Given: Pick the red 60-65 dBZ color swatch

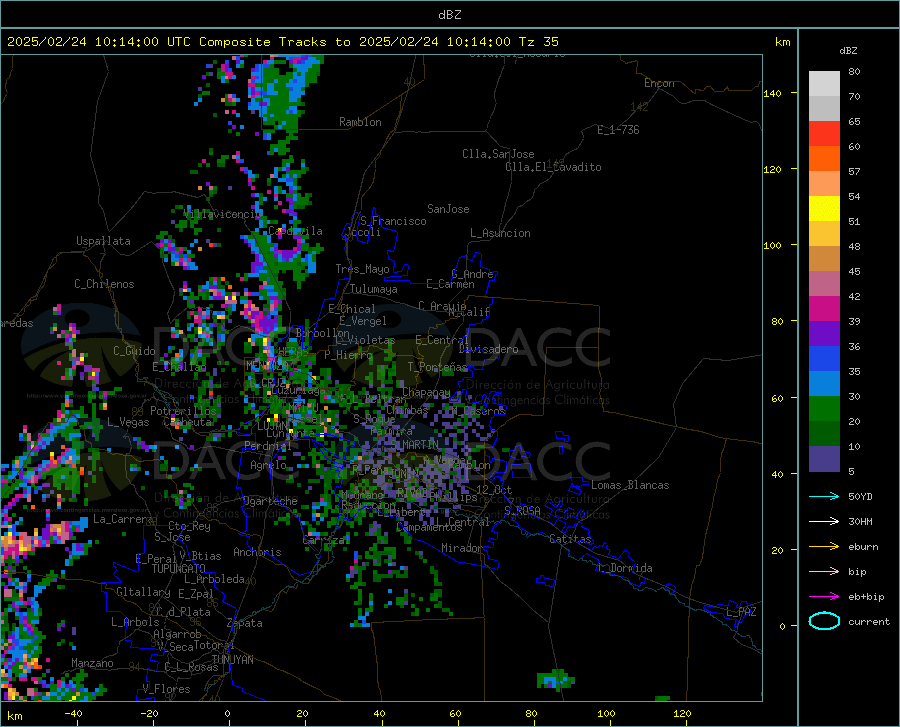Looking at the screenshot, I should (824, 134).
